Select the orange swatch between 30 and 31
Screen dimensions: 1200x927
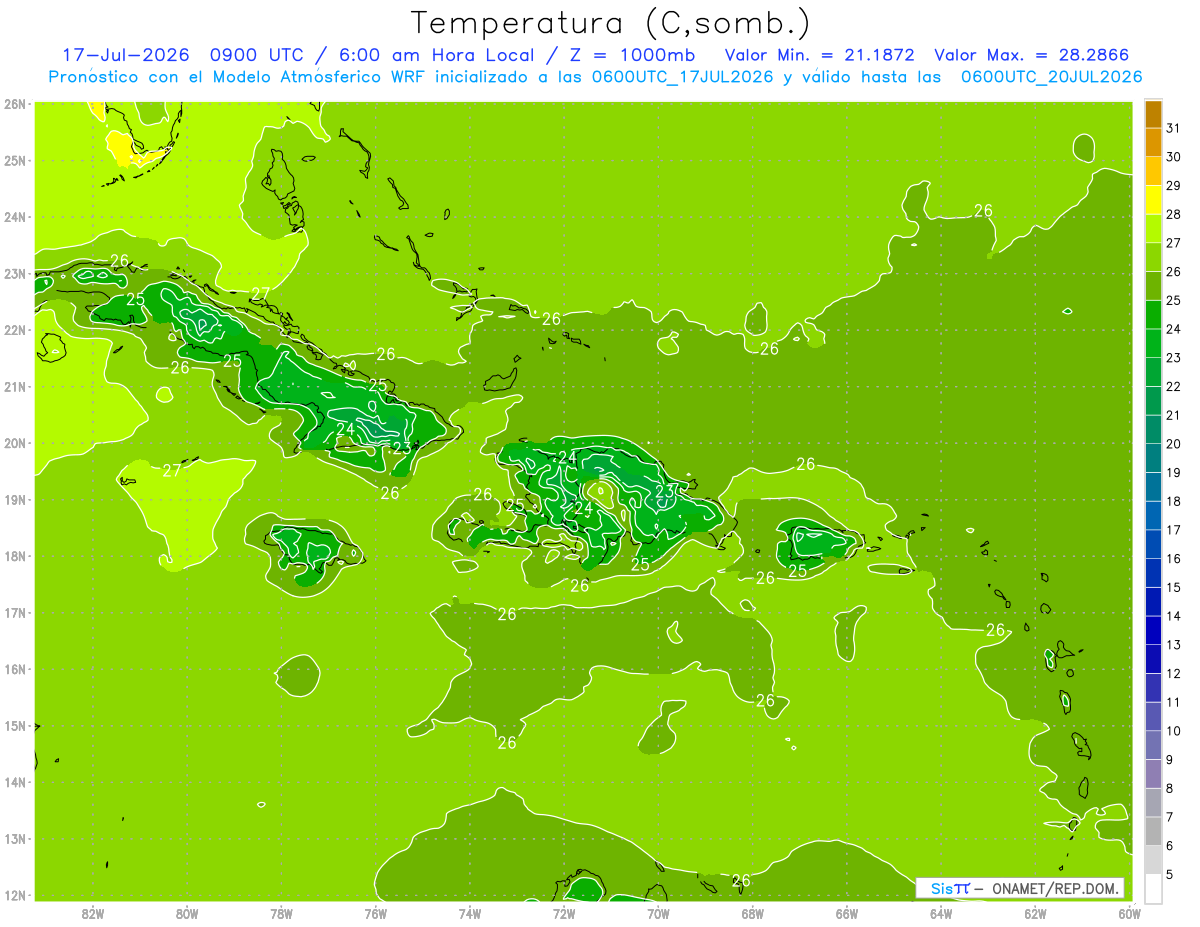(x=1153, y=143)
